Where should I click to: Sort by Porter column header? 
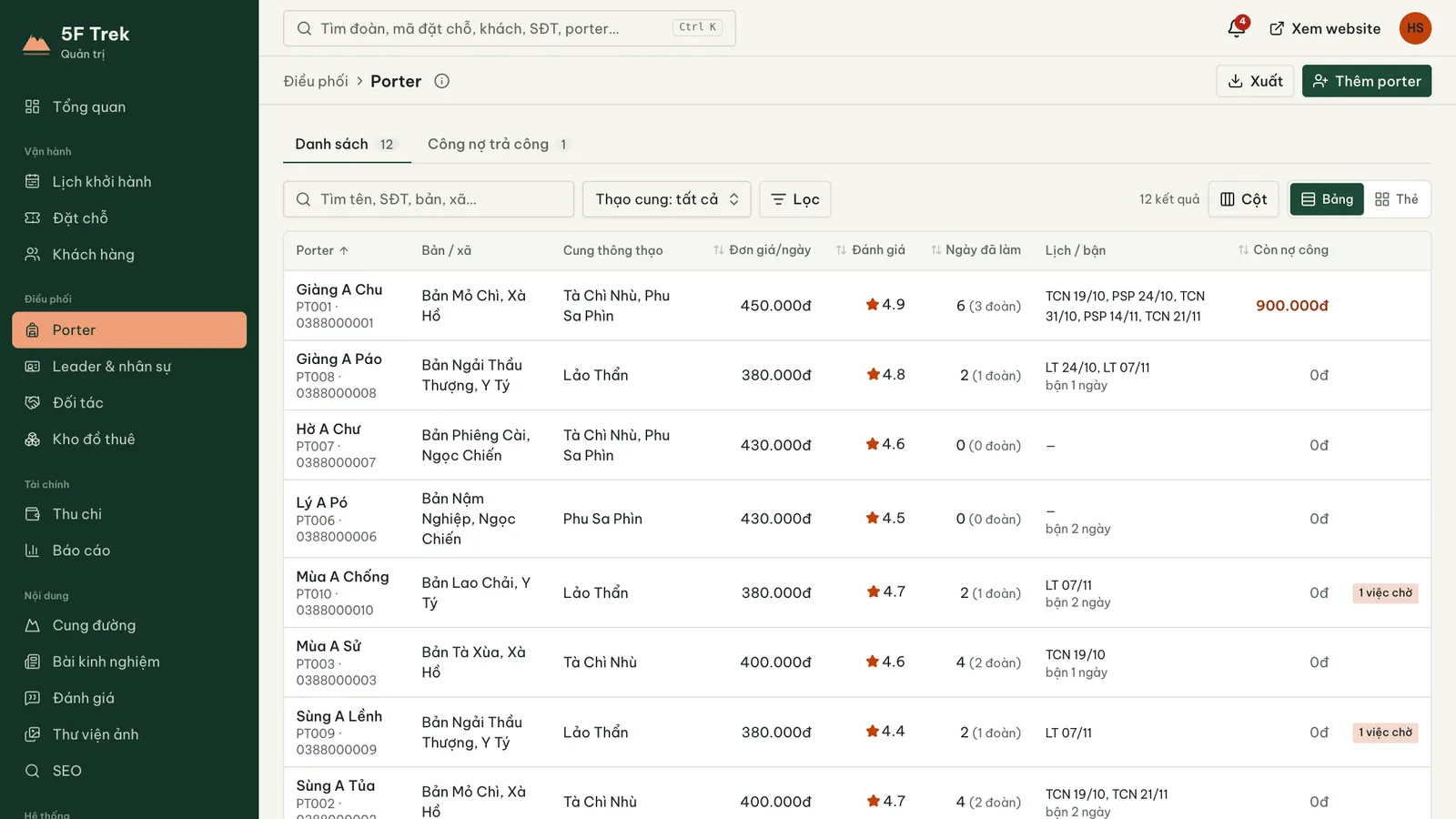(x=322, y=250)
